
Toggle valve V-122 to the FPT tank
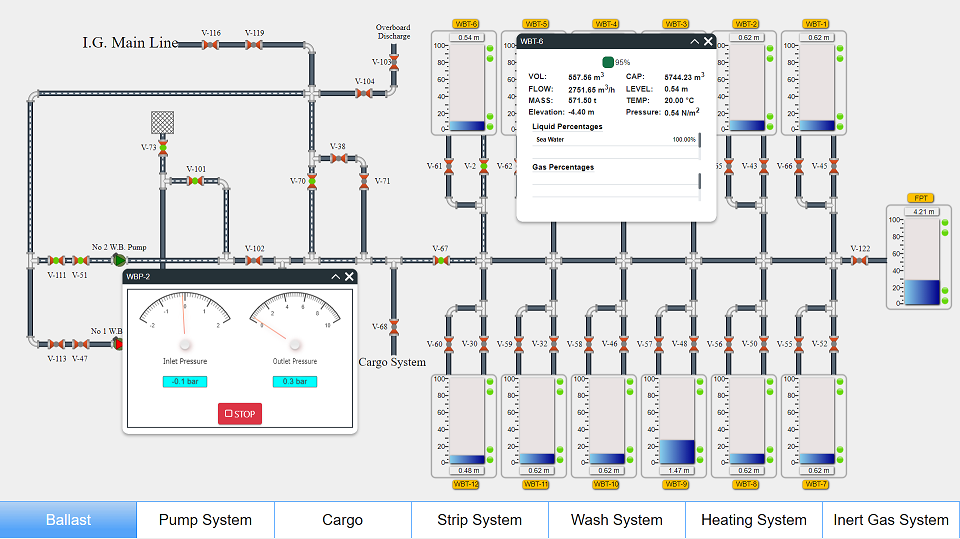coord(860,260)
